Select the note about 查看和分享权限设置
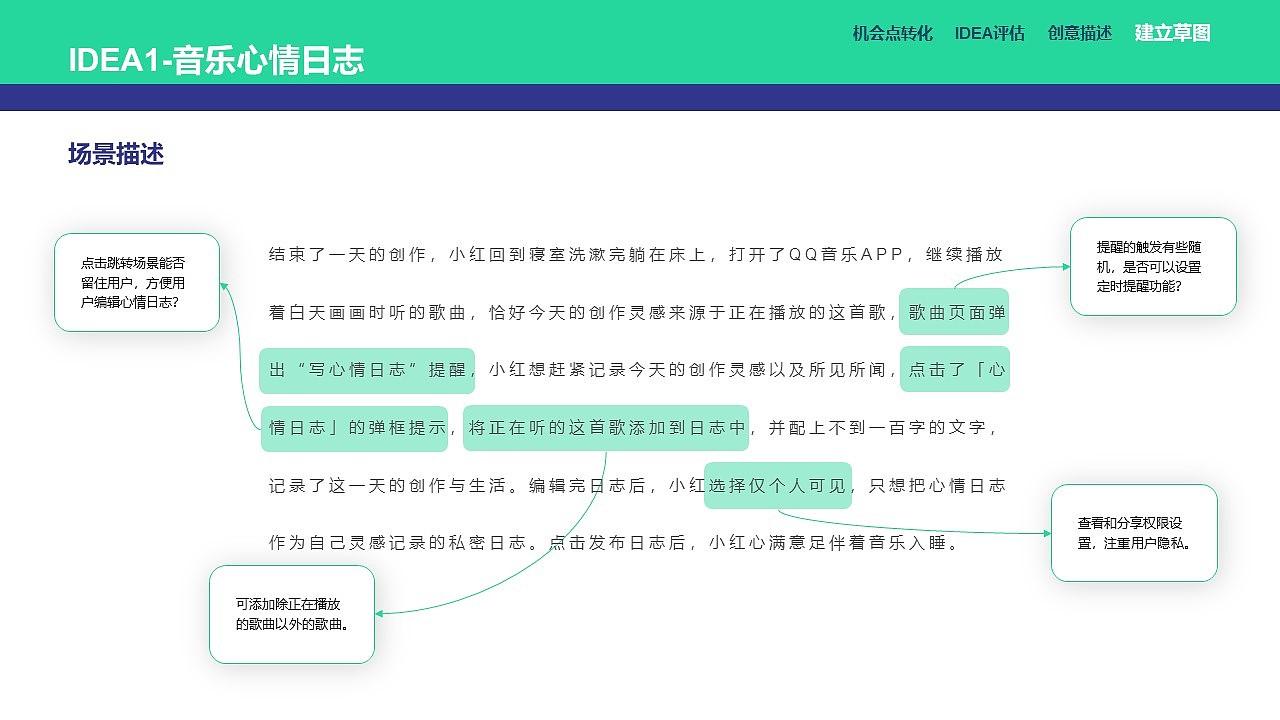Viewport: 1280px width, 720px height. pyautogui.click(x=1134, y=533)
